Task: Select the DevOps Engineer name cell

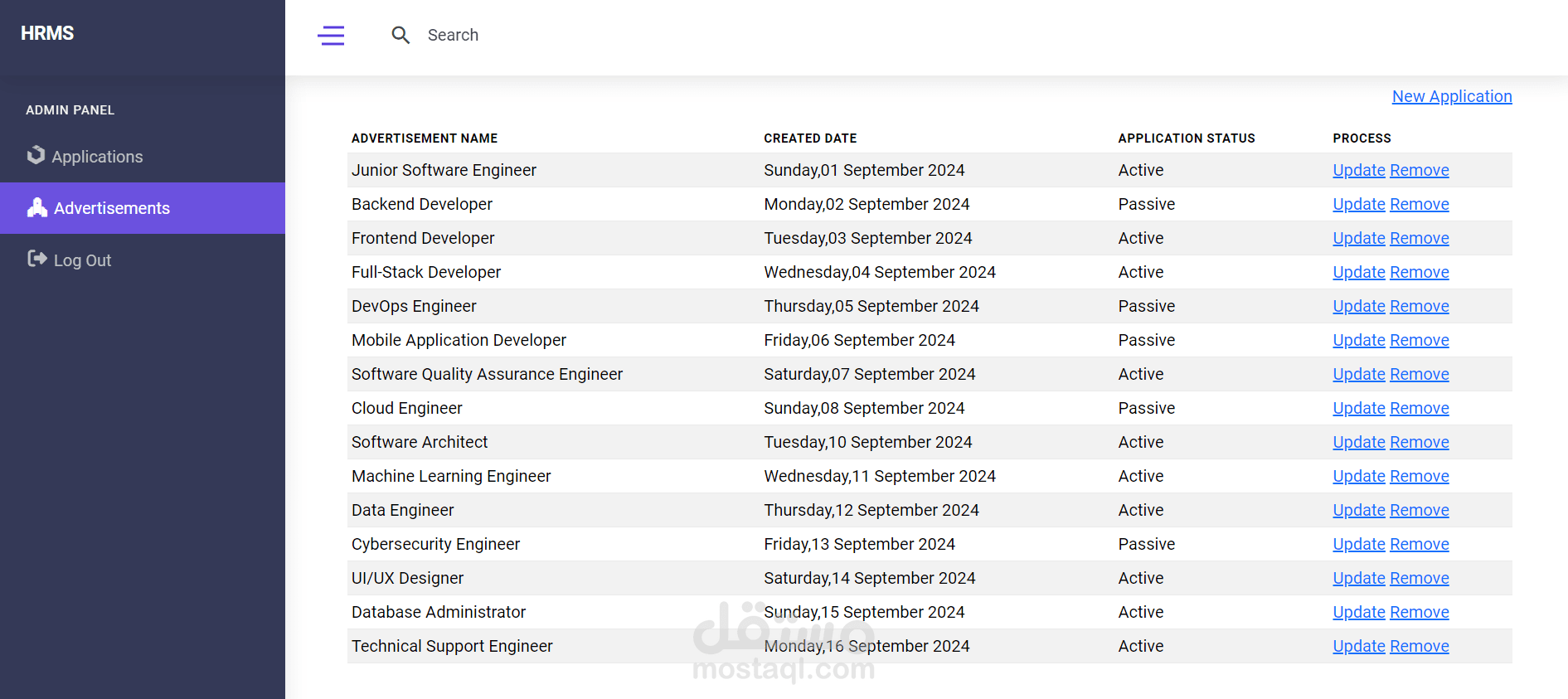Action: (x=414, y=306)
